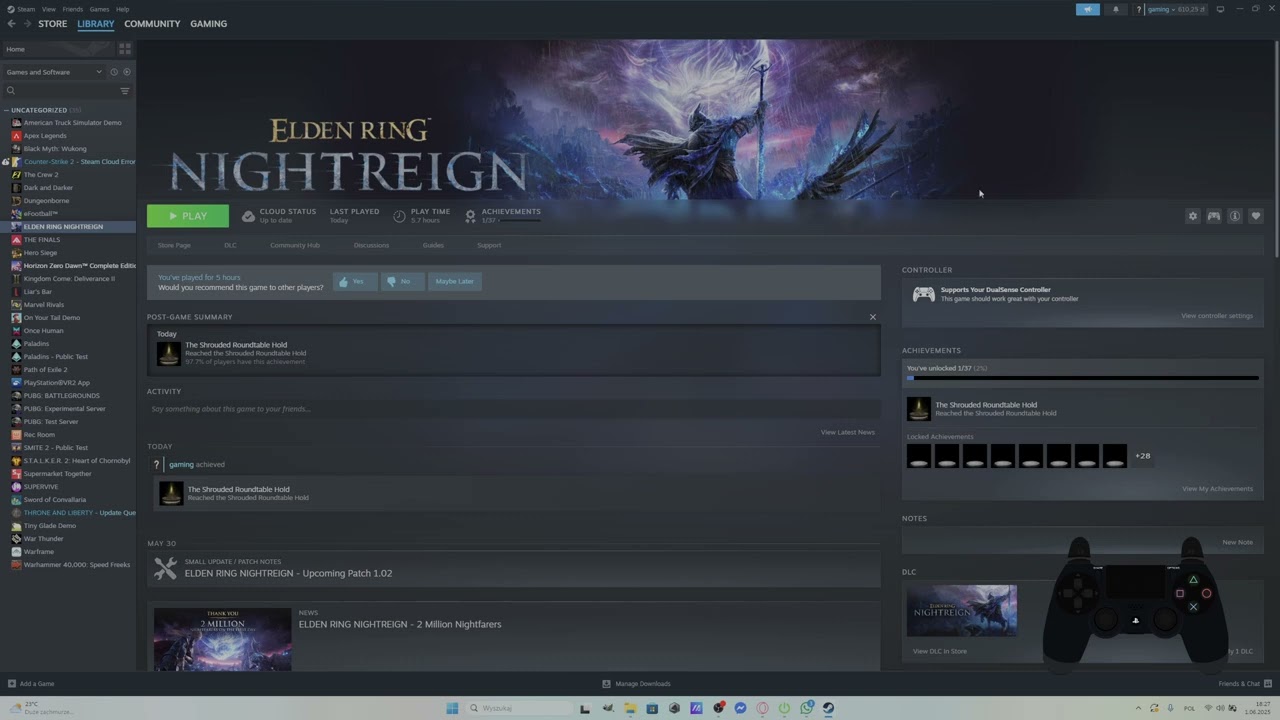The height and width of the screenshot is (720, 1280).
Task: Click the library search field
Action: pyautogui.click(x=60, y=91)
